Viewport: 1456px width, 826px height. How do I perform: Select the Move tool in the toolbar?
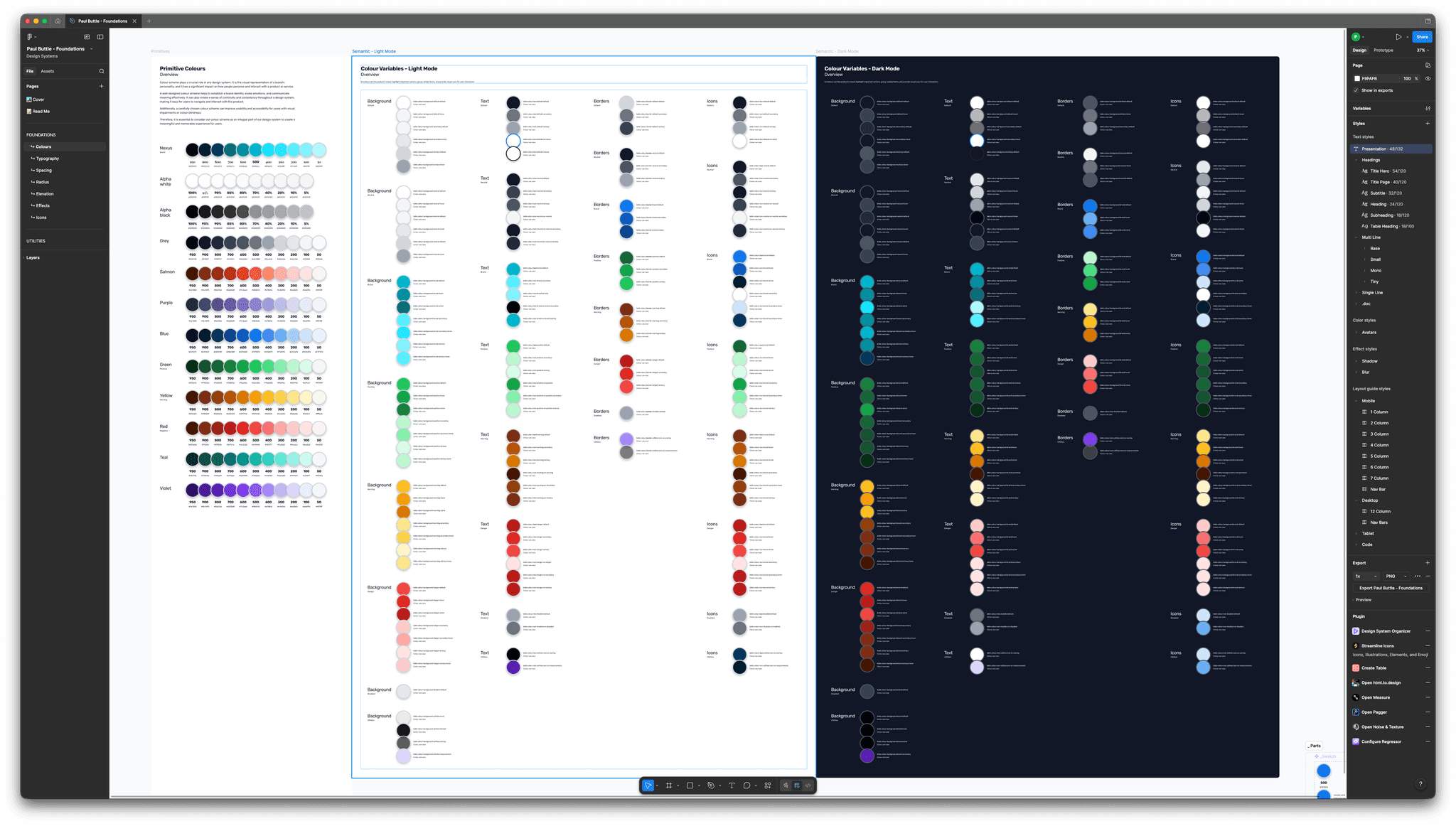[x=648, y=785]
